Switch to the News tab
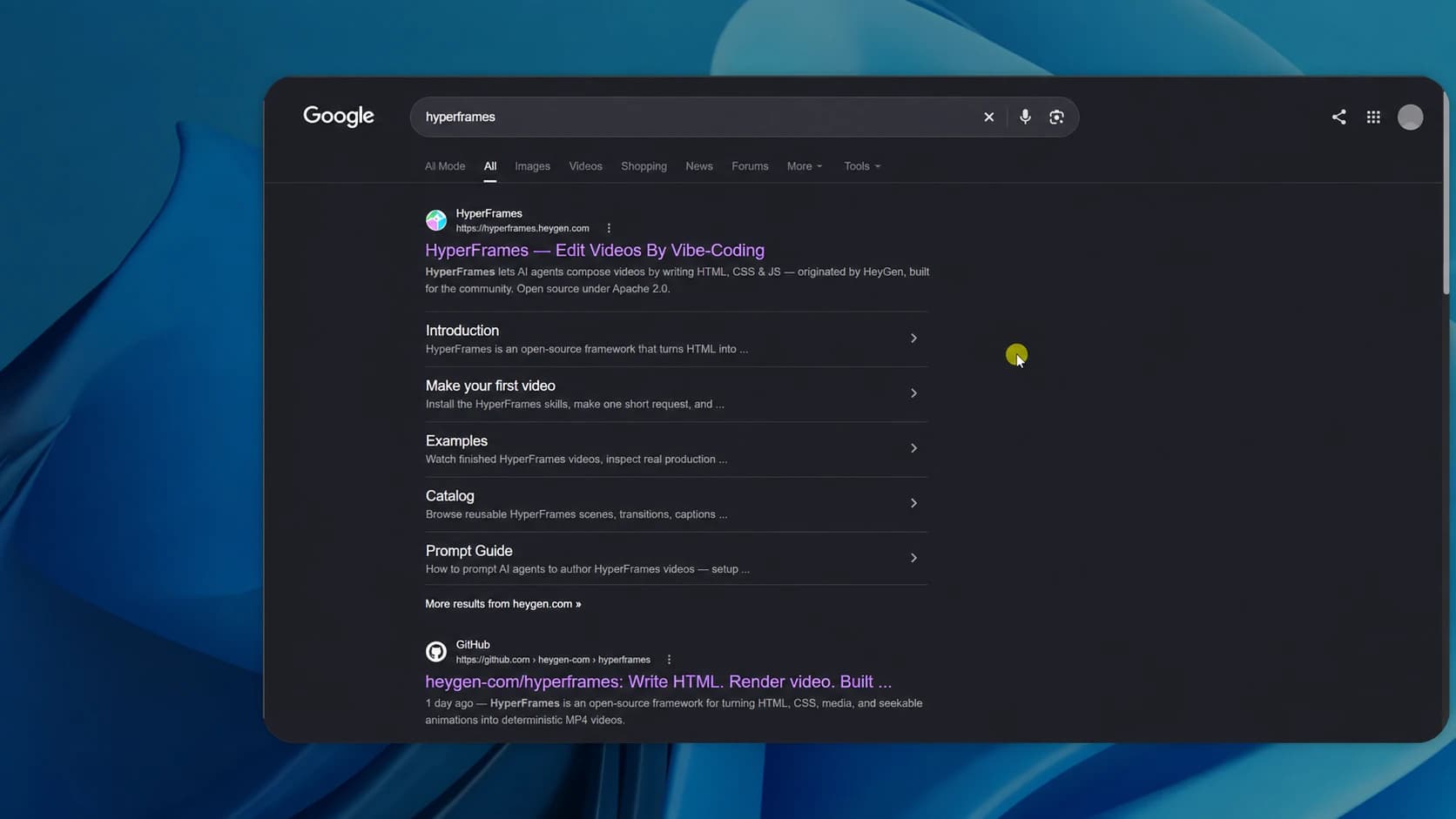The width and height of the screenshot is (1456, 819). pyautogui.click(x=698, y=166)
